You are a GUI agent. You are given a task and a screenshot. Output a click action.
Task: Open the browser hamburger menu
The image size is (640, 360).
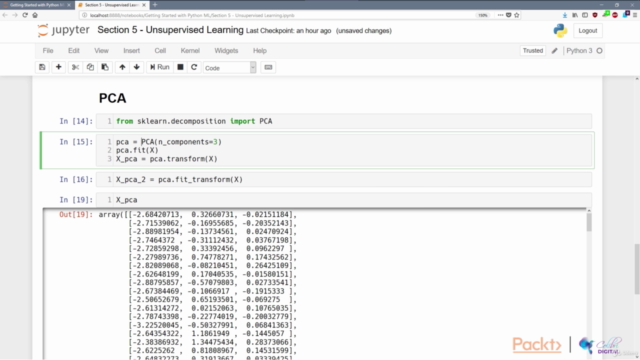coord(635,15)
